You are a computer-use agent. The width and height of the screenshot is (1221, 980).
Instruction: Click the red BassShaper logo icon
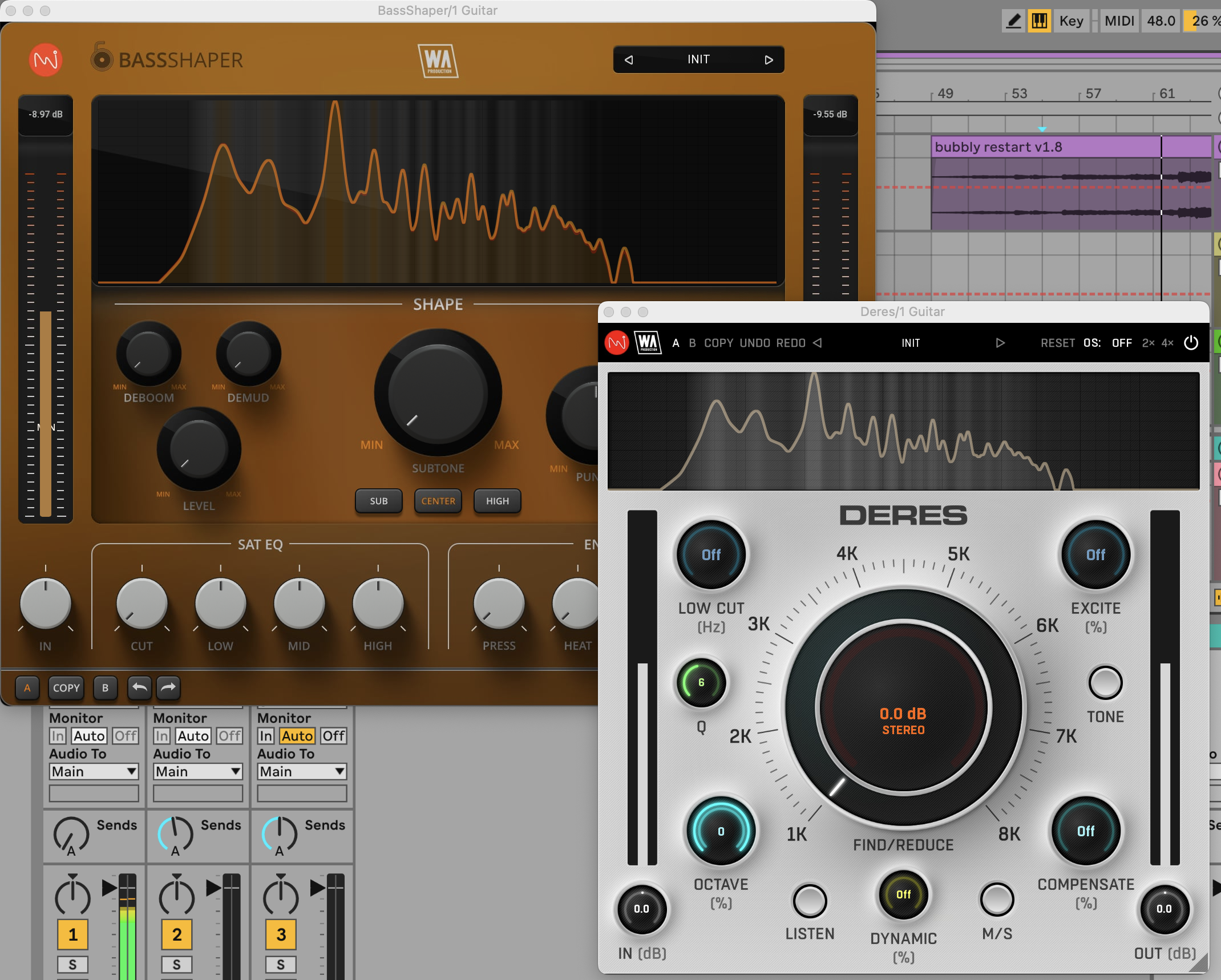[x=46, y=60]
